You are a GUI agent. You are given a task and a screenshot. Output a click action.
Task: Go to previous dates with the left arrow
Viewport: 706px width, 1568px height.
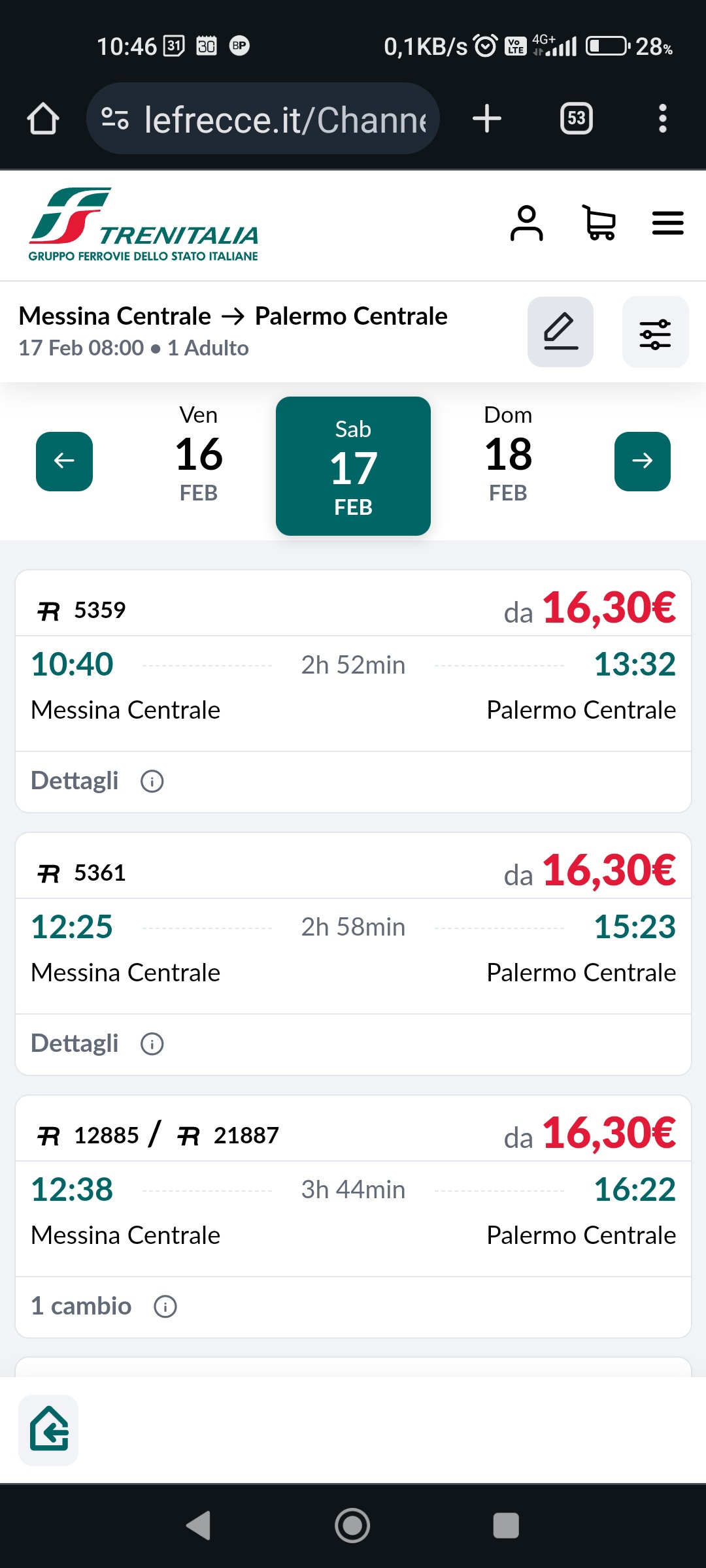click(64, 461)
